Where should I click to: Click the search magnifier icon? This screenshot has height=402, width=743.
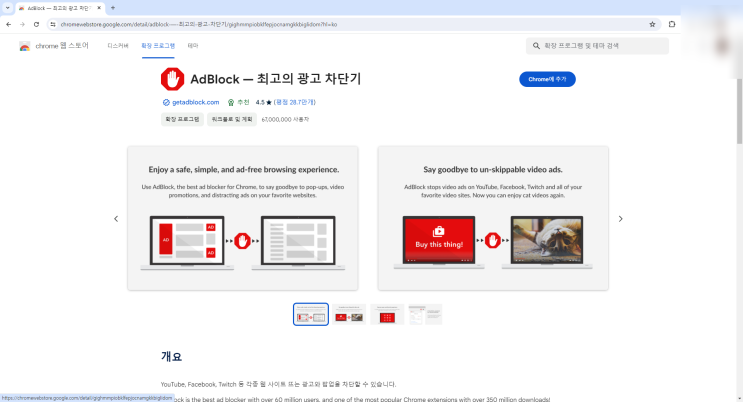pos(536,46)
